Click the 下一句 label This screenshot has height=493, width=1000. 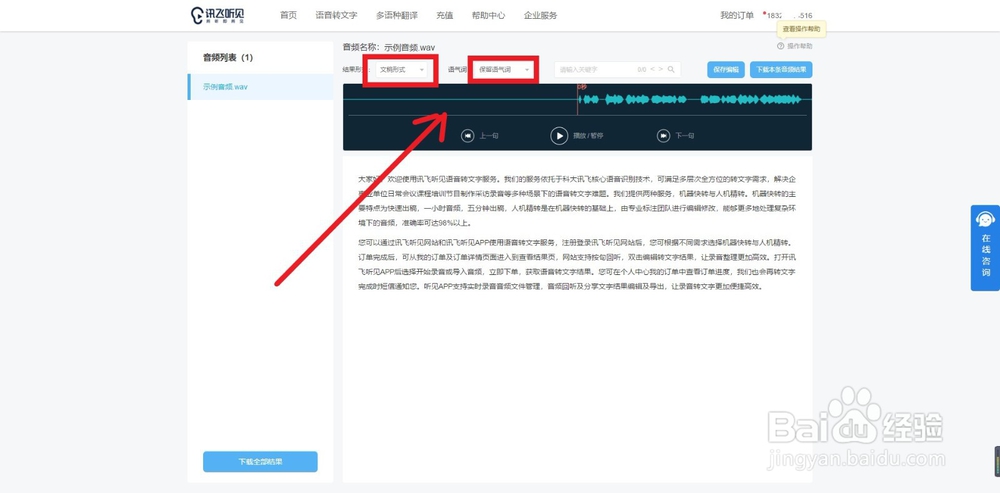pyautogui.click(x=685, y=136)
